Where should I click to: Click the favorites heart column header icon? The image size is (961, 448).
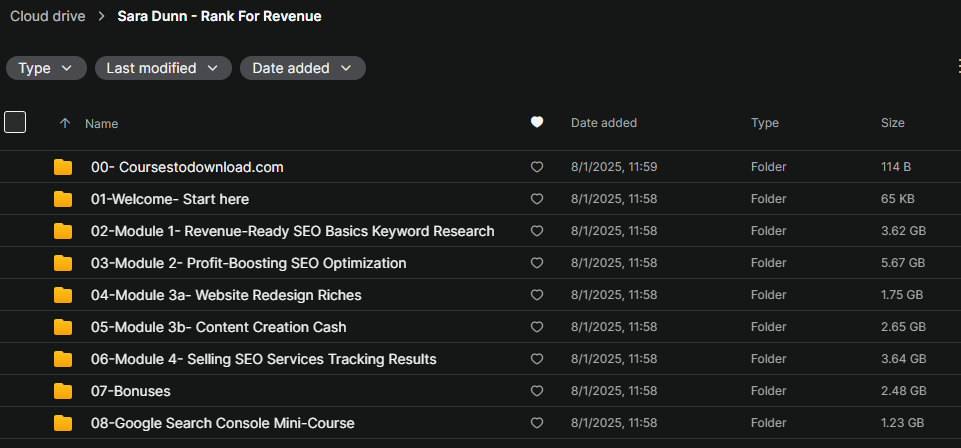pyautogui.click(x=537, y=123)
